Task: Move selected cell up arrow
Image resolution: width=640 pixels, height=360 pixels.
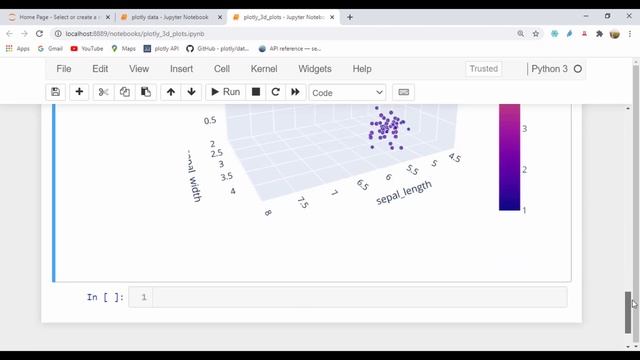Action: (171, 92)
